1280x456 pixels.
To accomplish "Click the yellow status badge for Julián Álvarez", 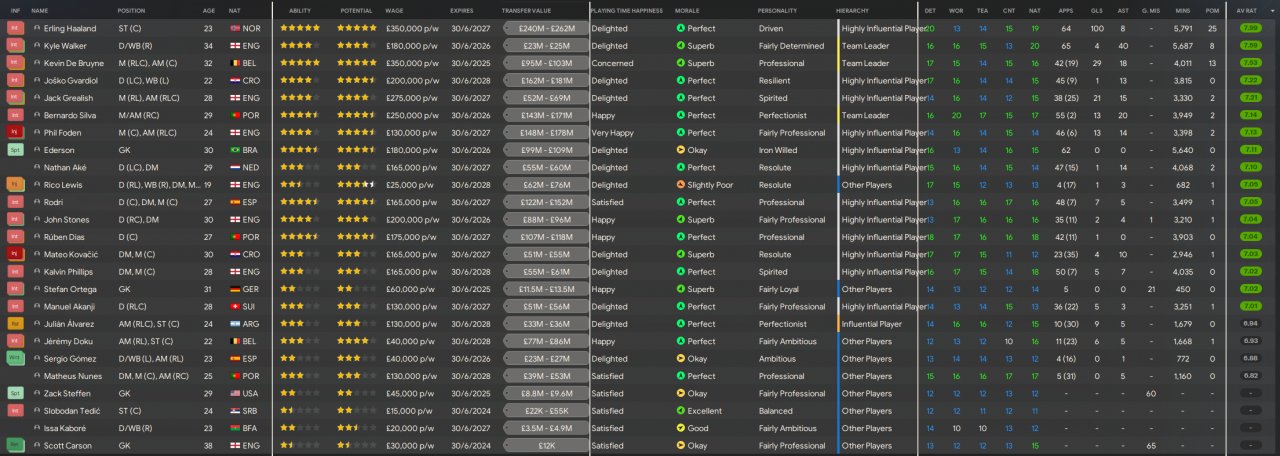I will click(x=14, y=324).
